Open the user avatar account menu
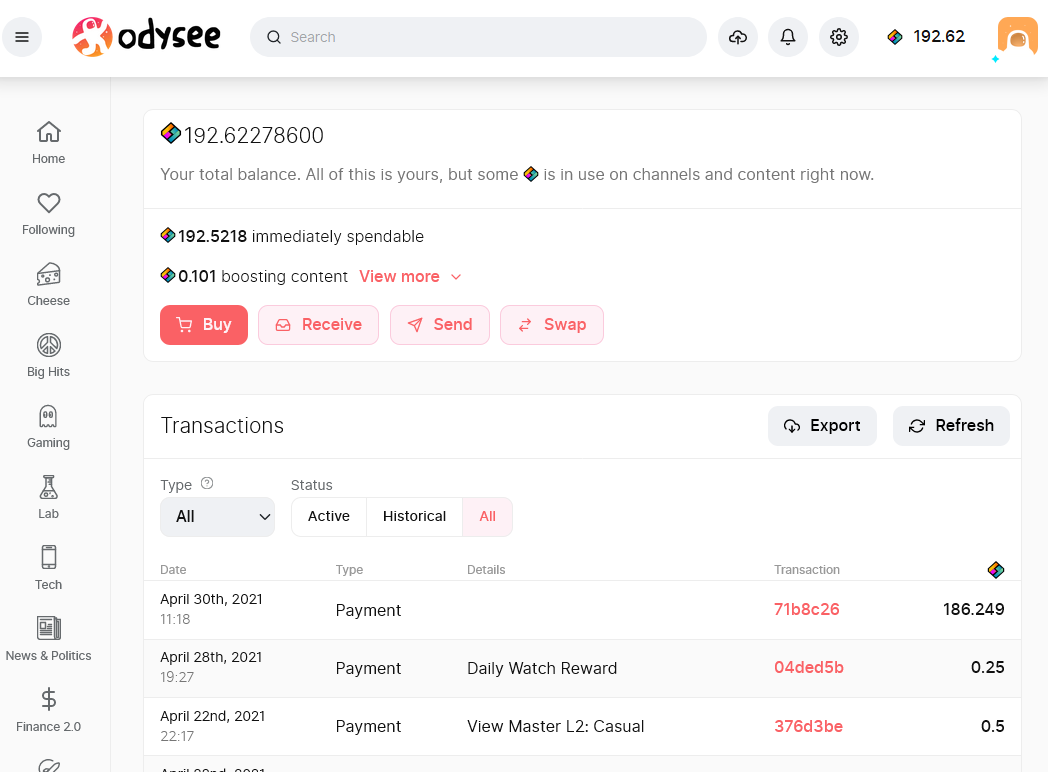Image resolution: width=1048 pixels, height=772 pixels. 1017,37
